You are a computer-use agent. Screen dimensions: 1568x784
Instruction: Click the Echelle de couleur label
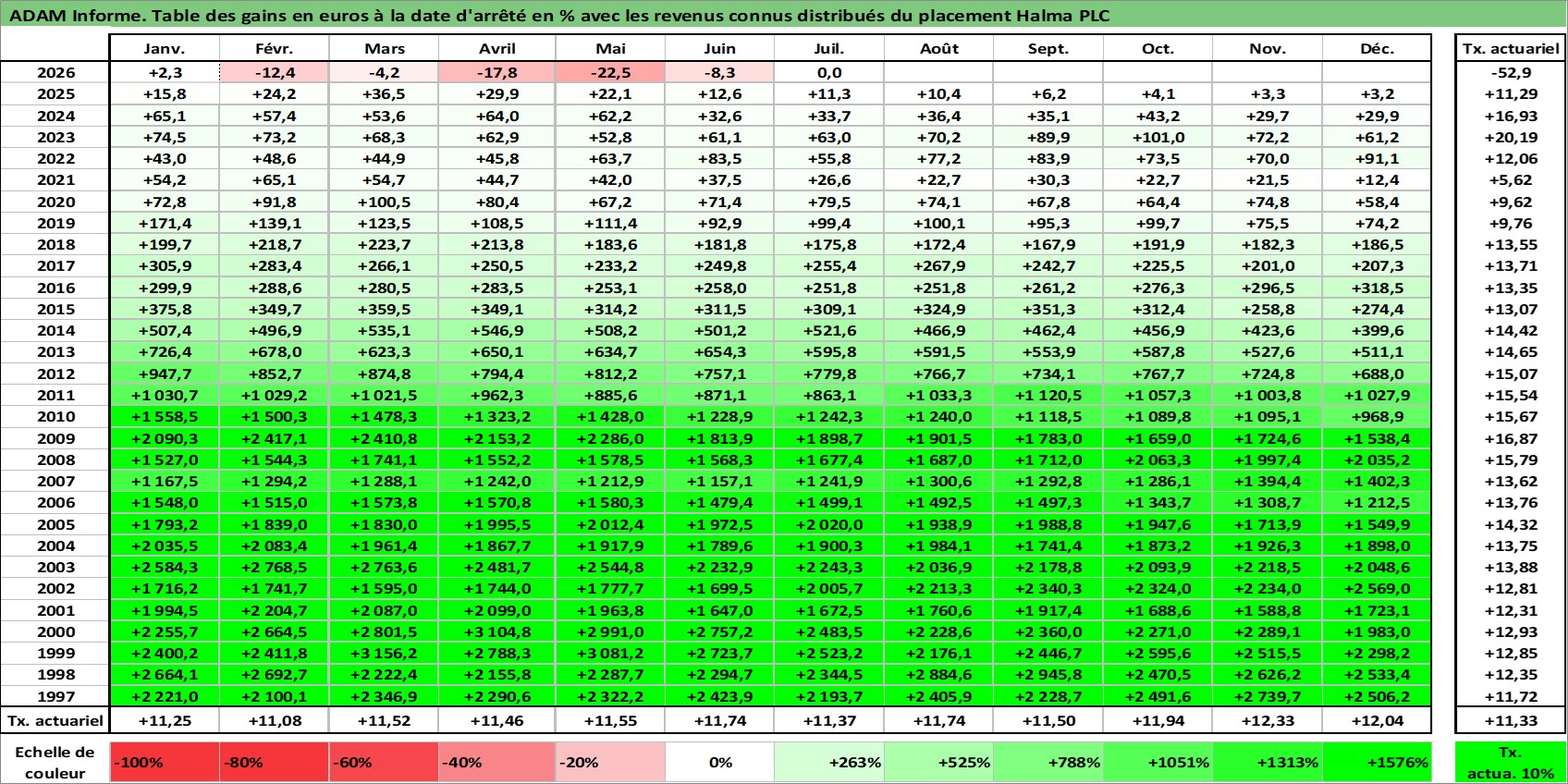(55, 763)
